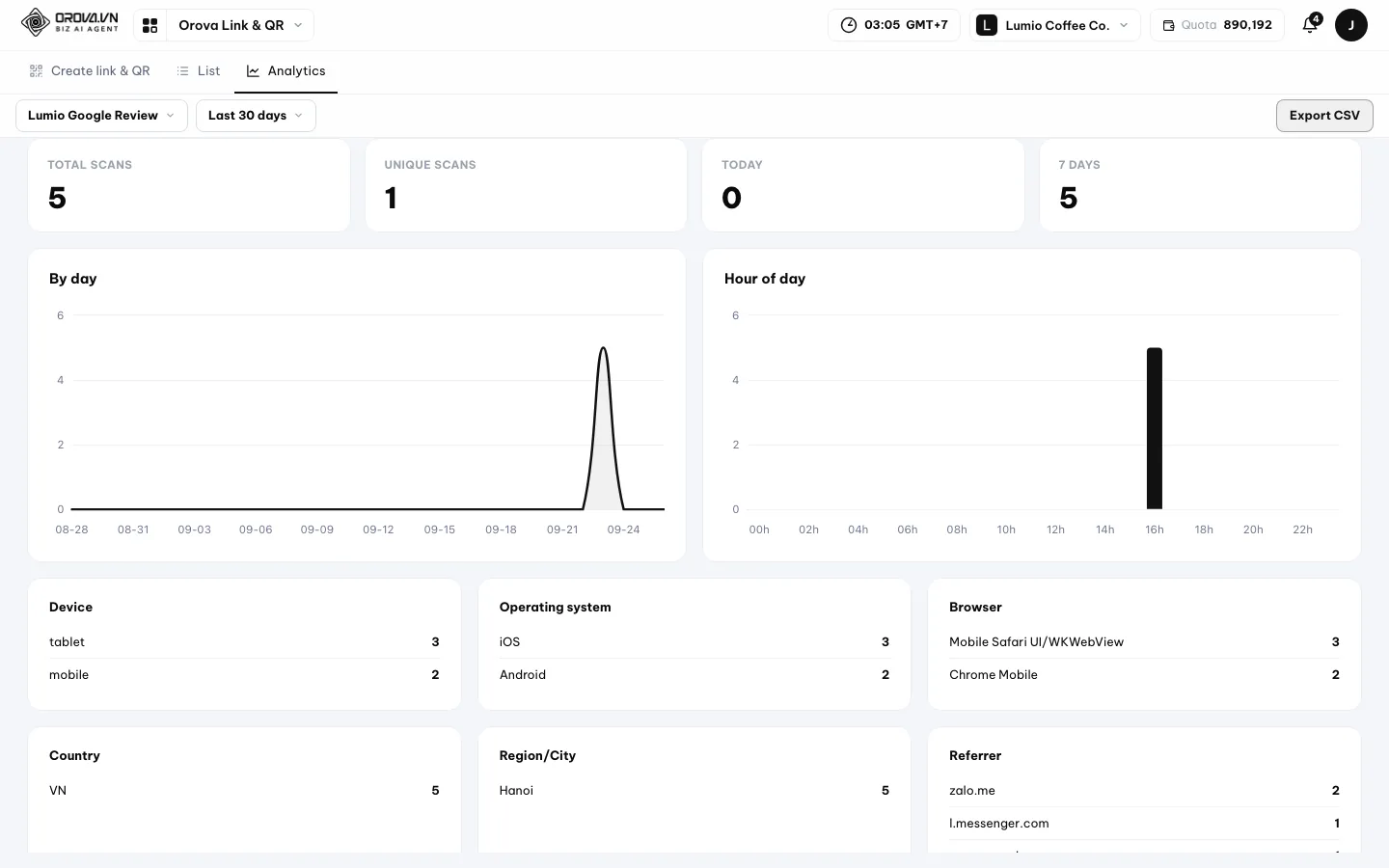Click the Android row under Operating system

tap(694, 675)
